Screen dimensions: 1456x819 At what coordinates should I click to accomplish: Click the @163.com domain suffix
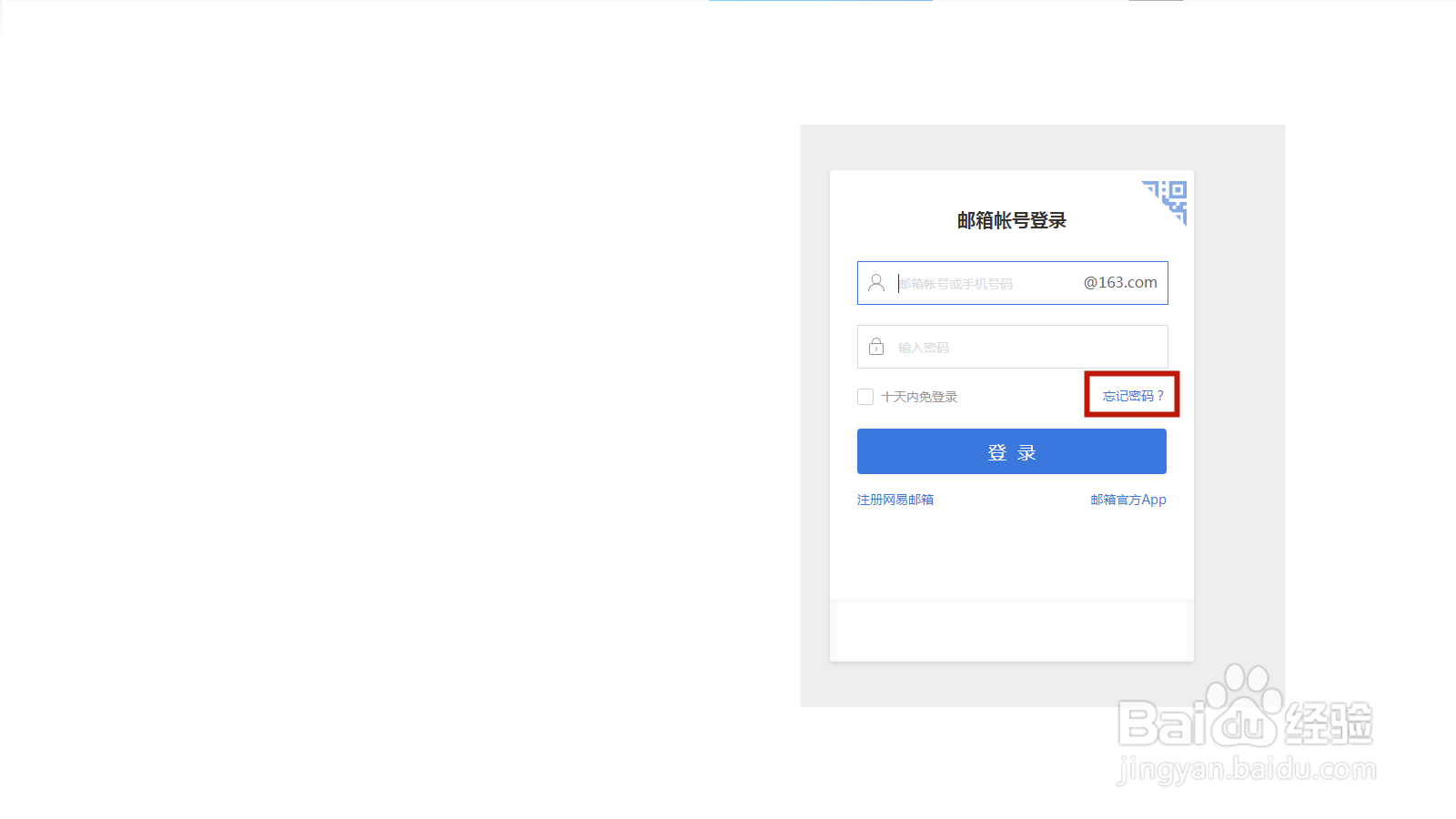click(x=1120, y=282)
